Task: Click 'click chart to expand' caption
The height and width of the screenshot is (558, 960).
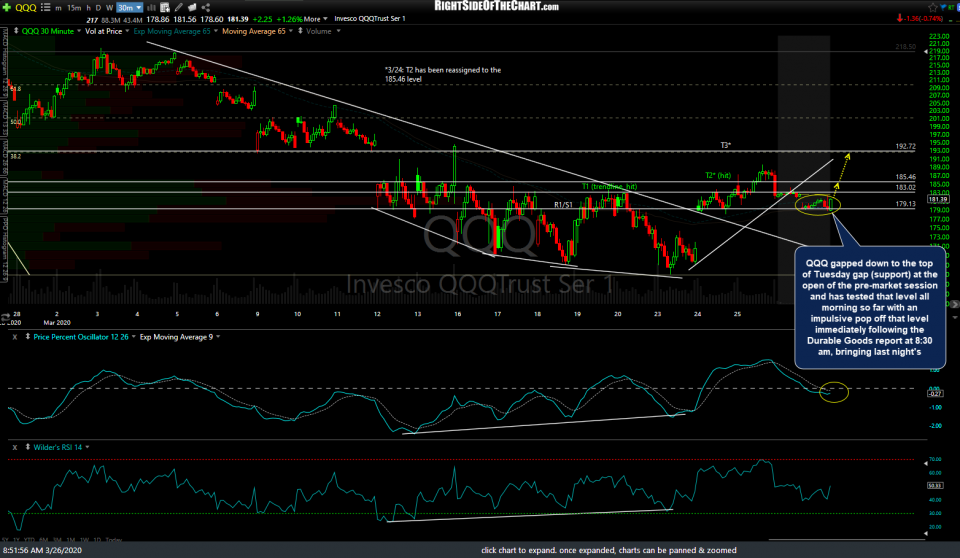Action: tap(609, 550)
